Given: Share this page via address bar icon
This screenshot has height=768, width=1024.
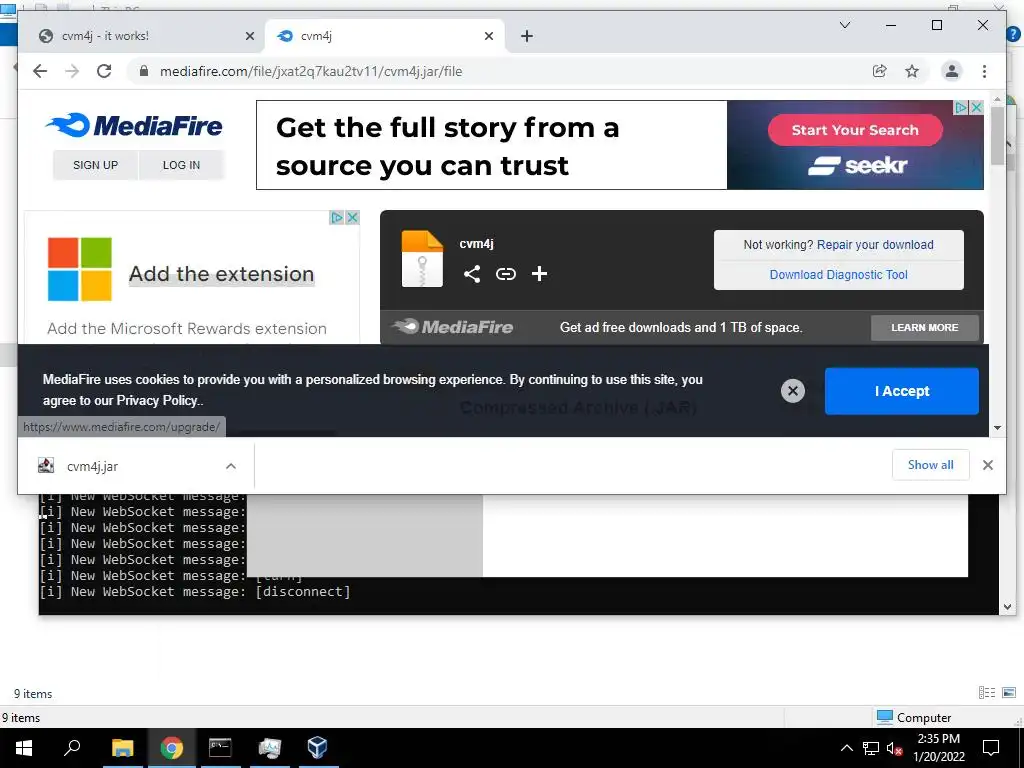Looking at the screenshot, I should pos(880,71).
